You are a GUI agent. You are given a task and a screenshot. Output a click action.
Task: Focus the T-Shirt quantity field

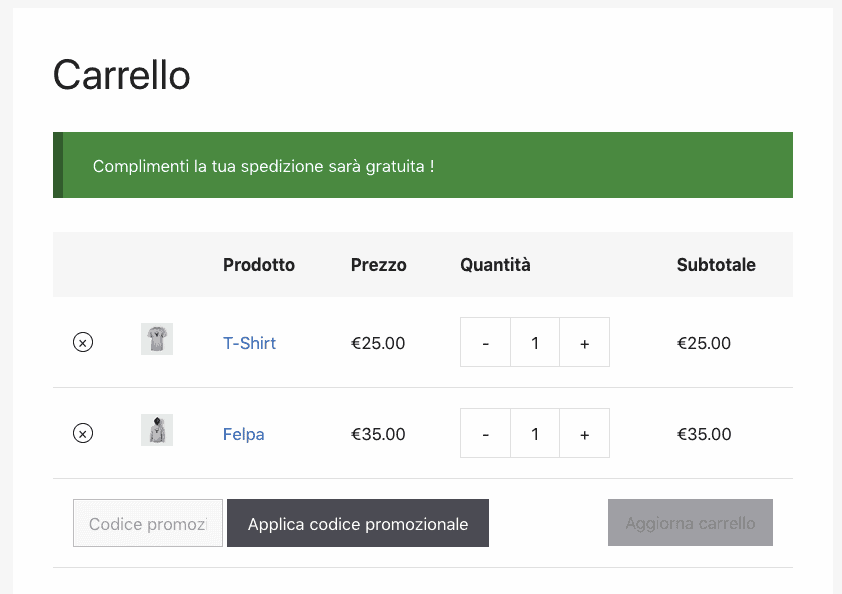pos(535,342)
